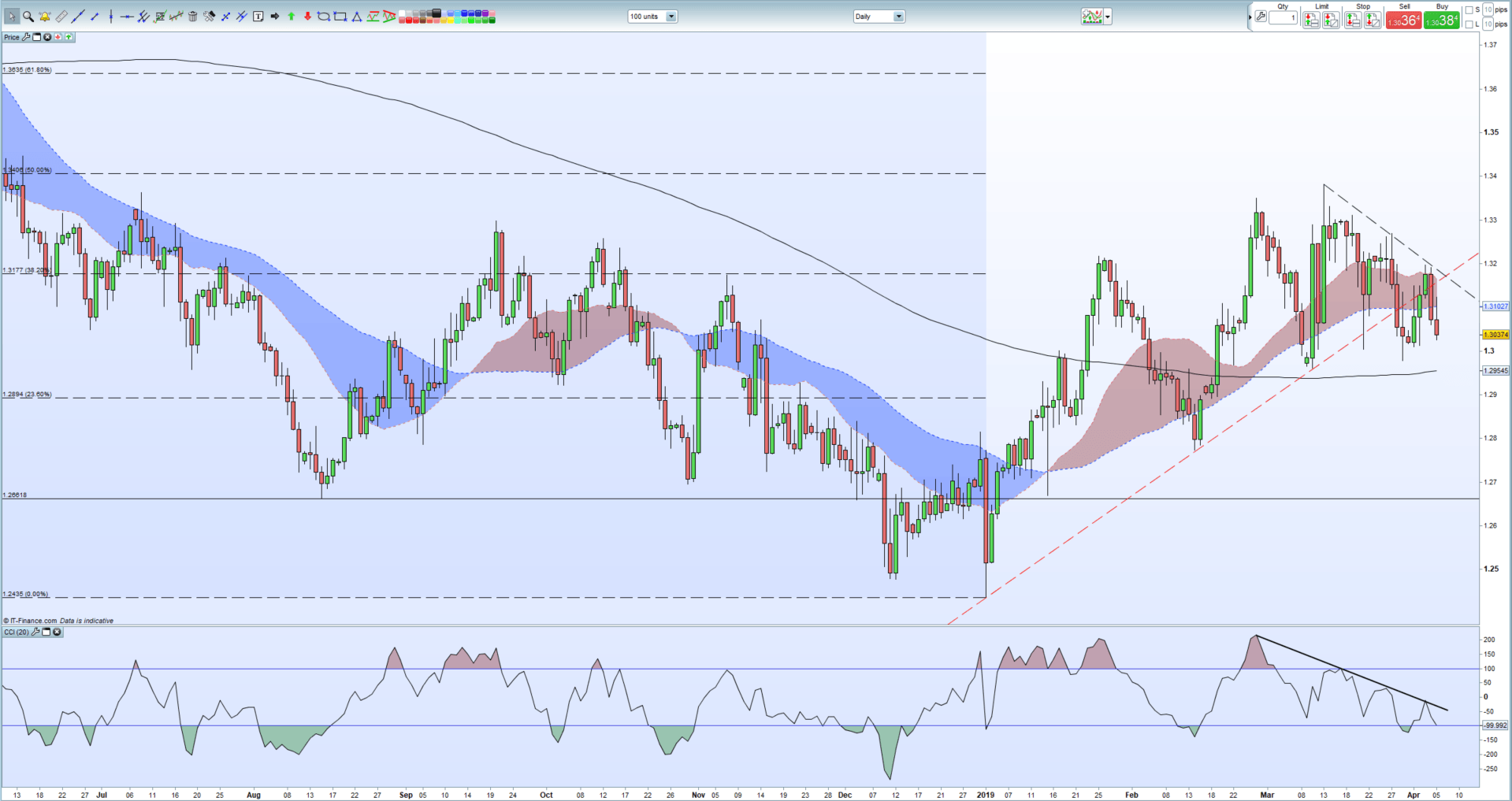1512x801 pixels.
Task: Open the price alert bell tool
Action: coord(45,17)
